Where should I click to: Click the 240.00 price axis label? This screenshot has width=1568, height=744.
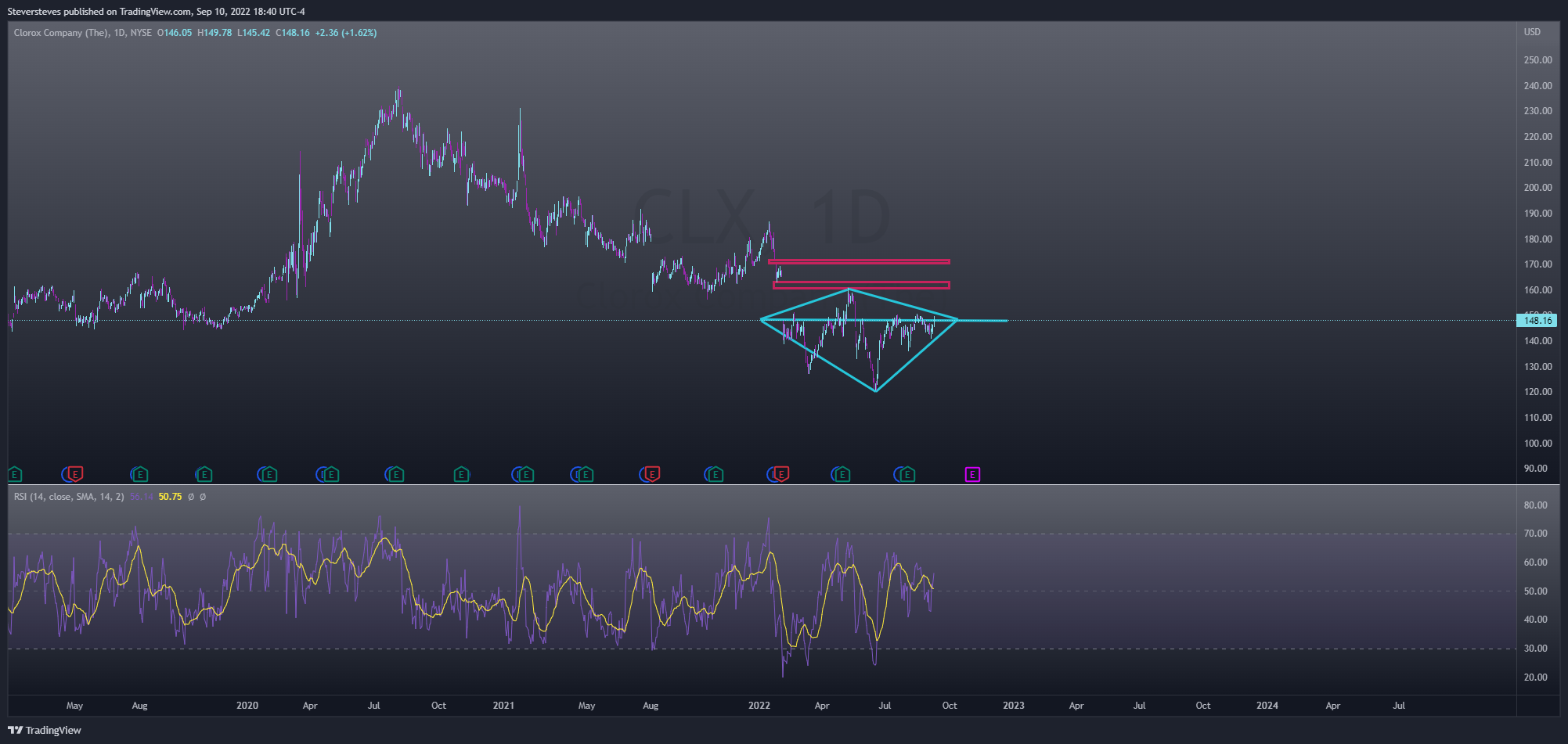(x=1538, y=86)
